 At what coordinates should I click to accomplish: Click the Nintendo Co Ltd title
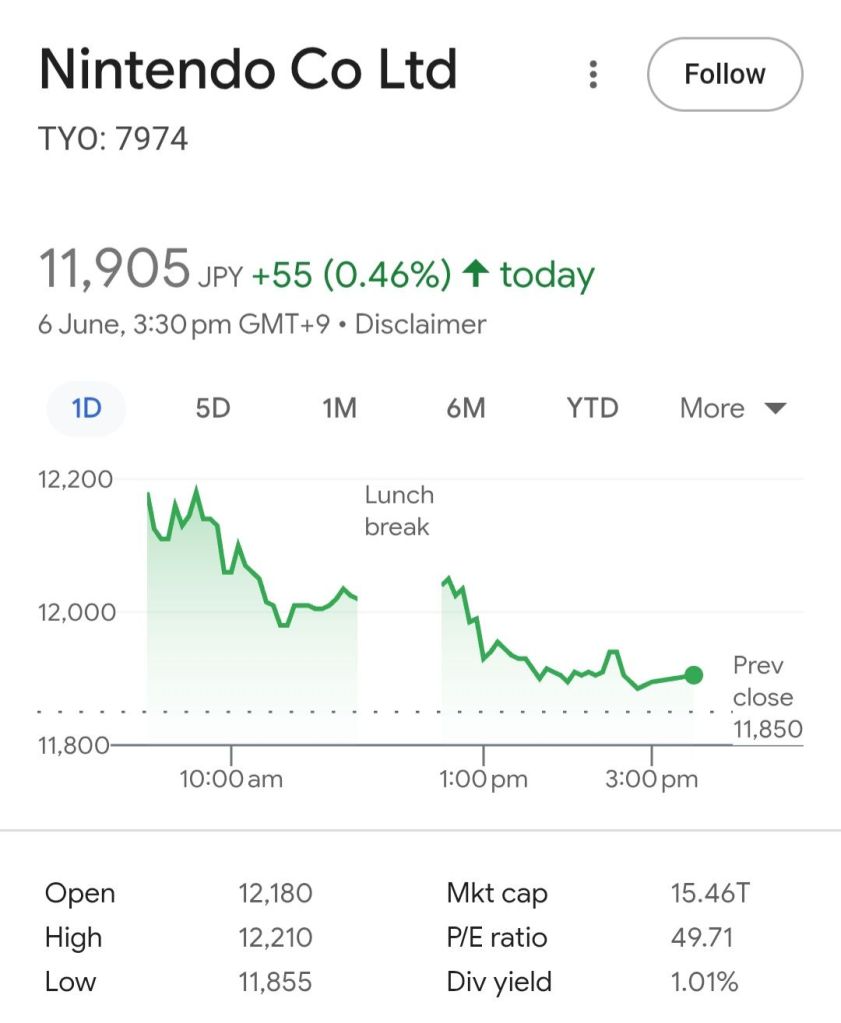[x=247, y=70]
